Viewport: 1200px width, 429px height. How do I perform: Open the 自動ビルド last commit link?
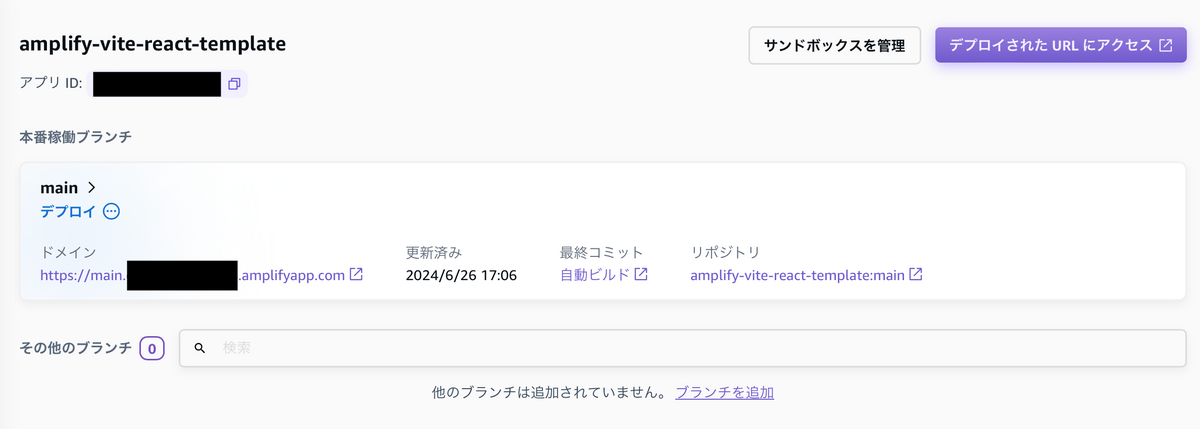click(595, 274)
